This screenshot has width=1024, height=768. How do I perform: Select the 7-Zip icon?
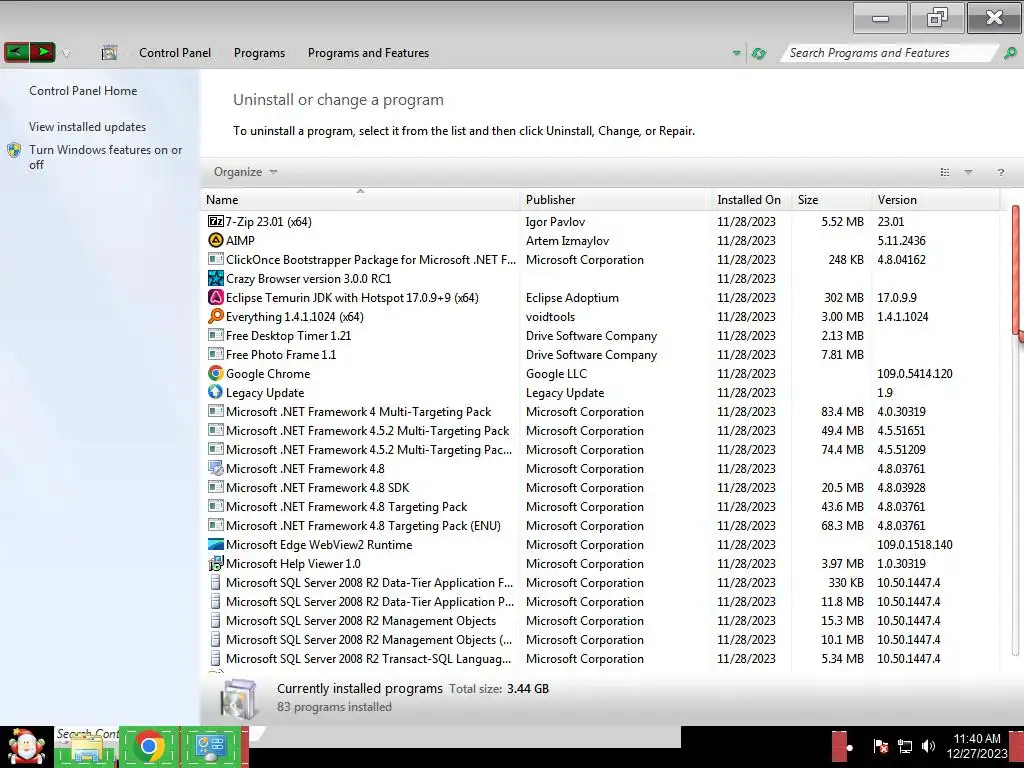pos(216,221)
